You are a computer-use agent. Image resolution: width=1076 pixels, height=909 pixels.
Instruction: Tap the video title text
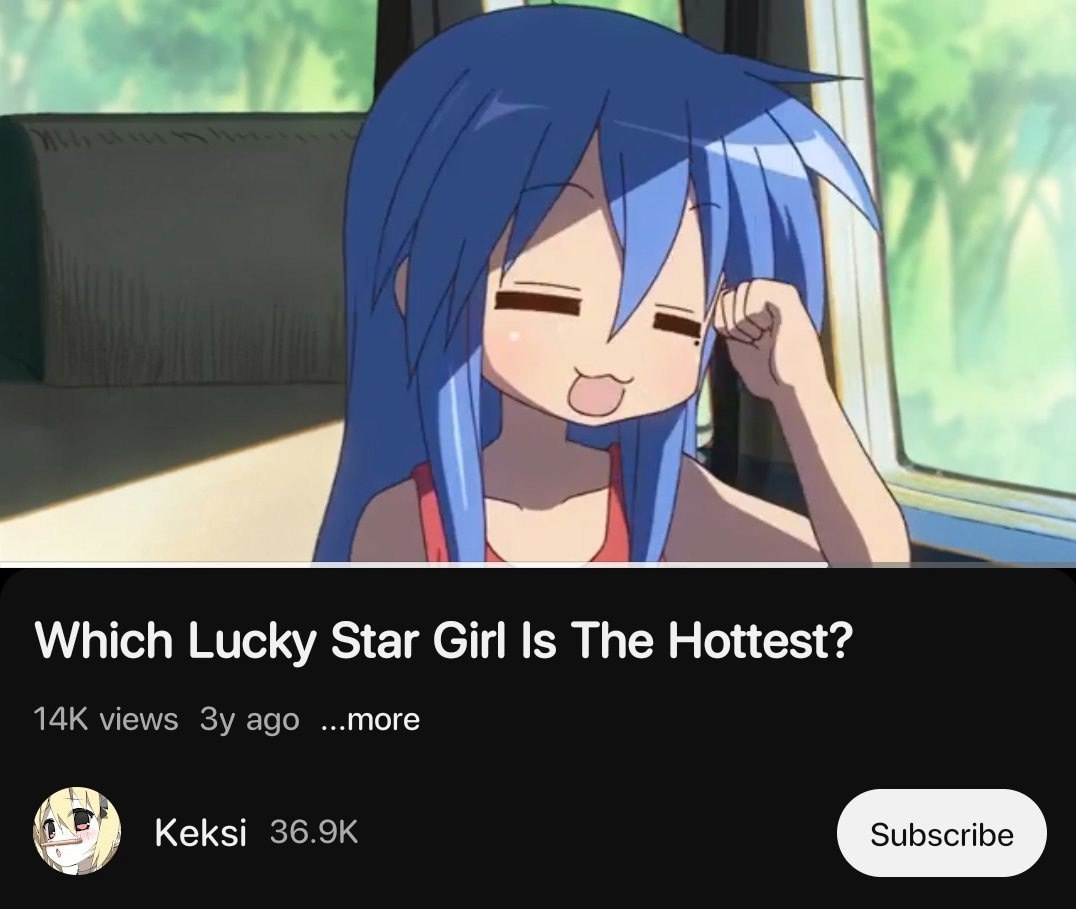click(x=444, y=640)
